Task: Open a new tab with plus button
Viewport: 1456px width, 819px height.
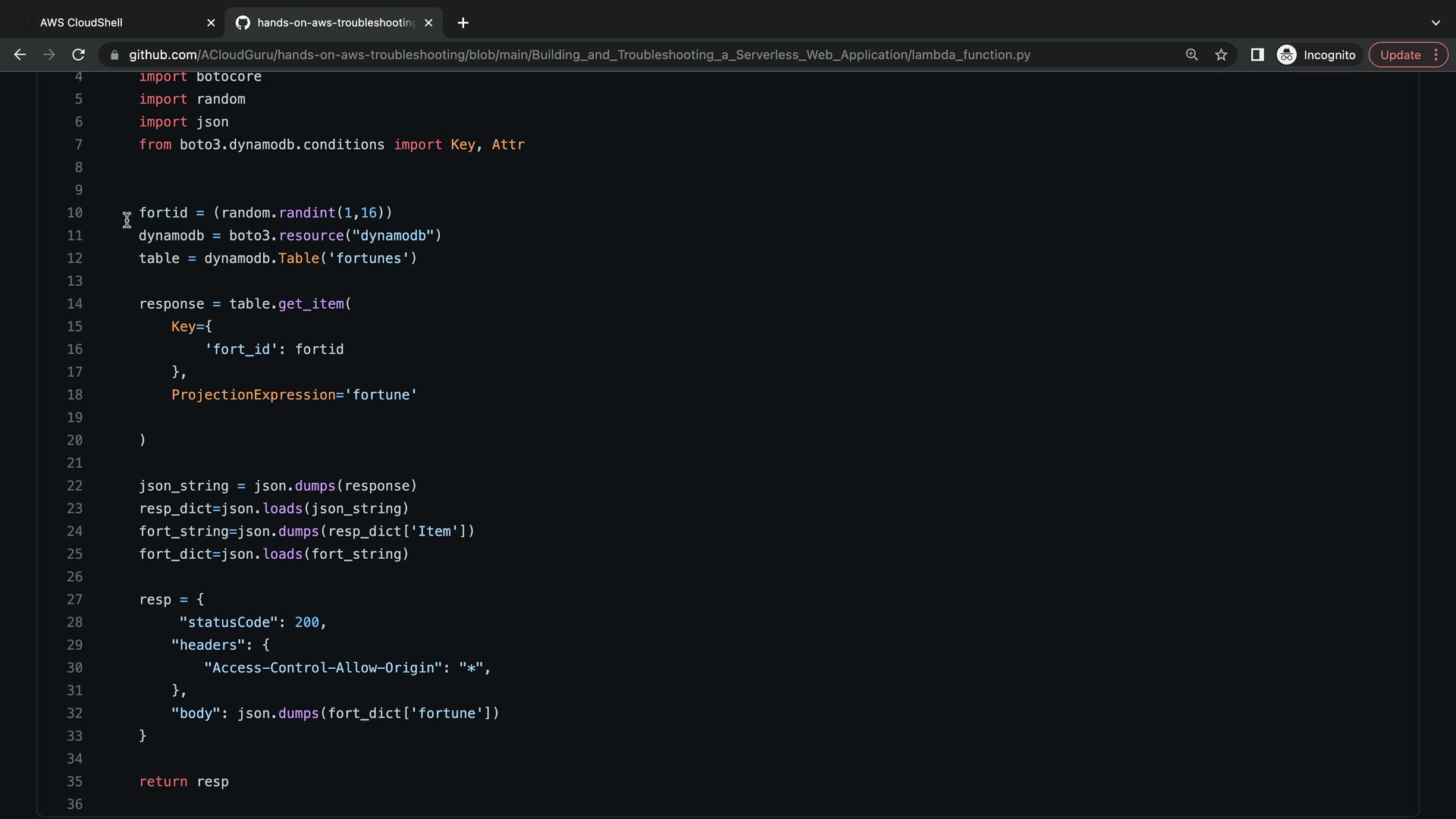Action: (463, 23)
